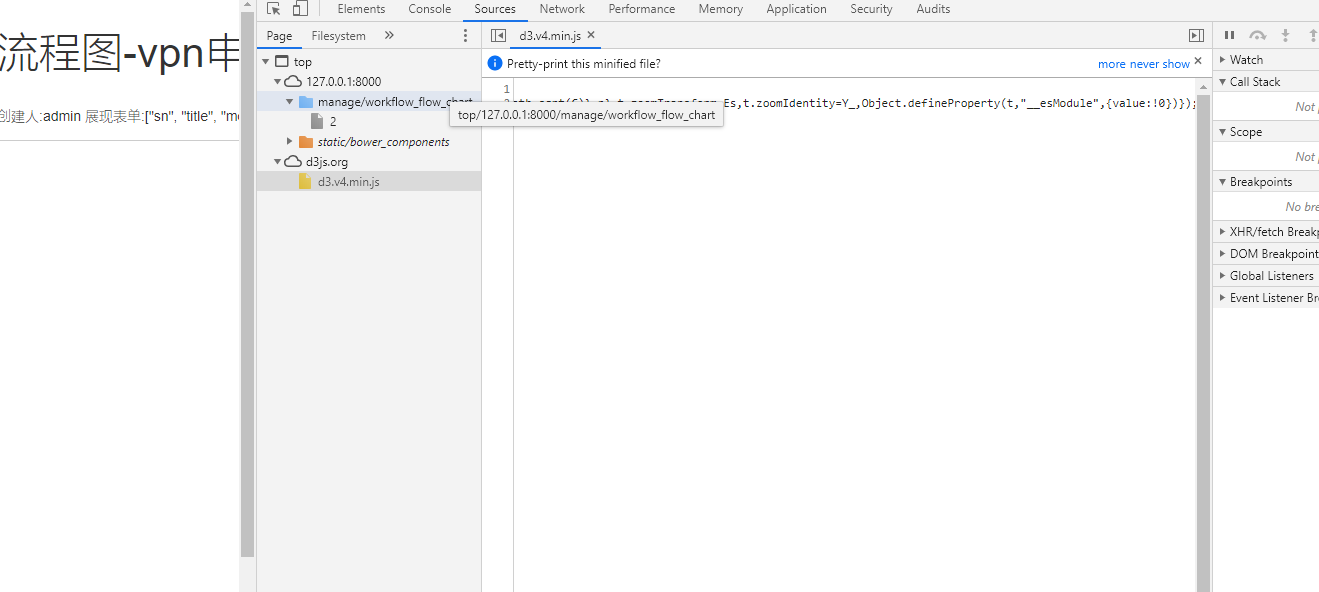Toggle the device toolbar icon
The image size is (1319, 592).
tap(300, 9)
